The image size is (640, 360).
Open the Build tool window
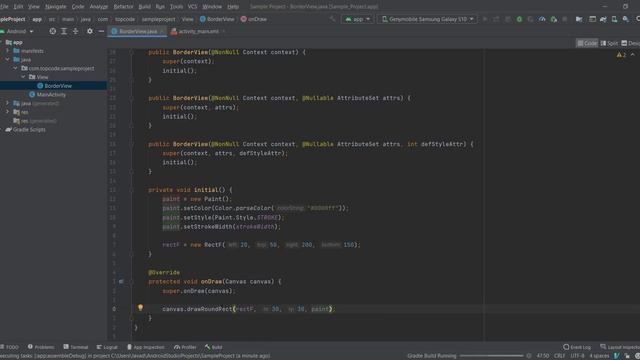click(x=213, y=347)
